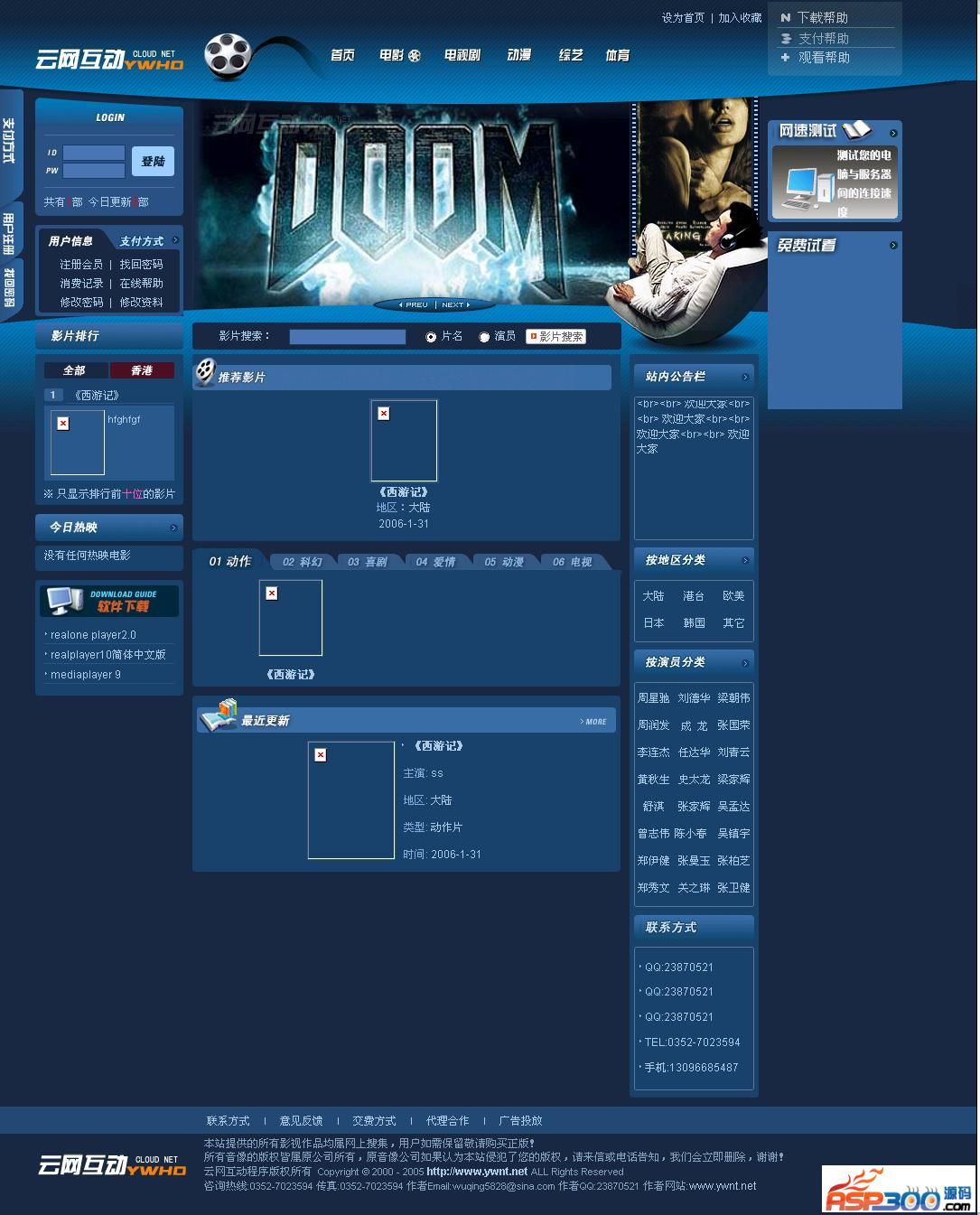The image size is (980, 1215).
Task: Expand the 网速测试 arrow
Action: (x=893, y=133)
